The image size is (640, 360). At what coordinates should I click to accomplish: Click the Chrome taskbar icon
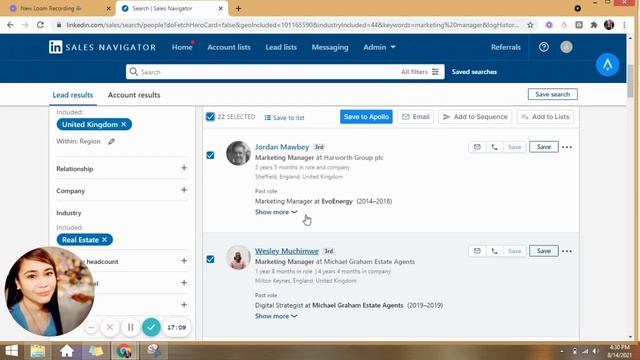(124, 351)
